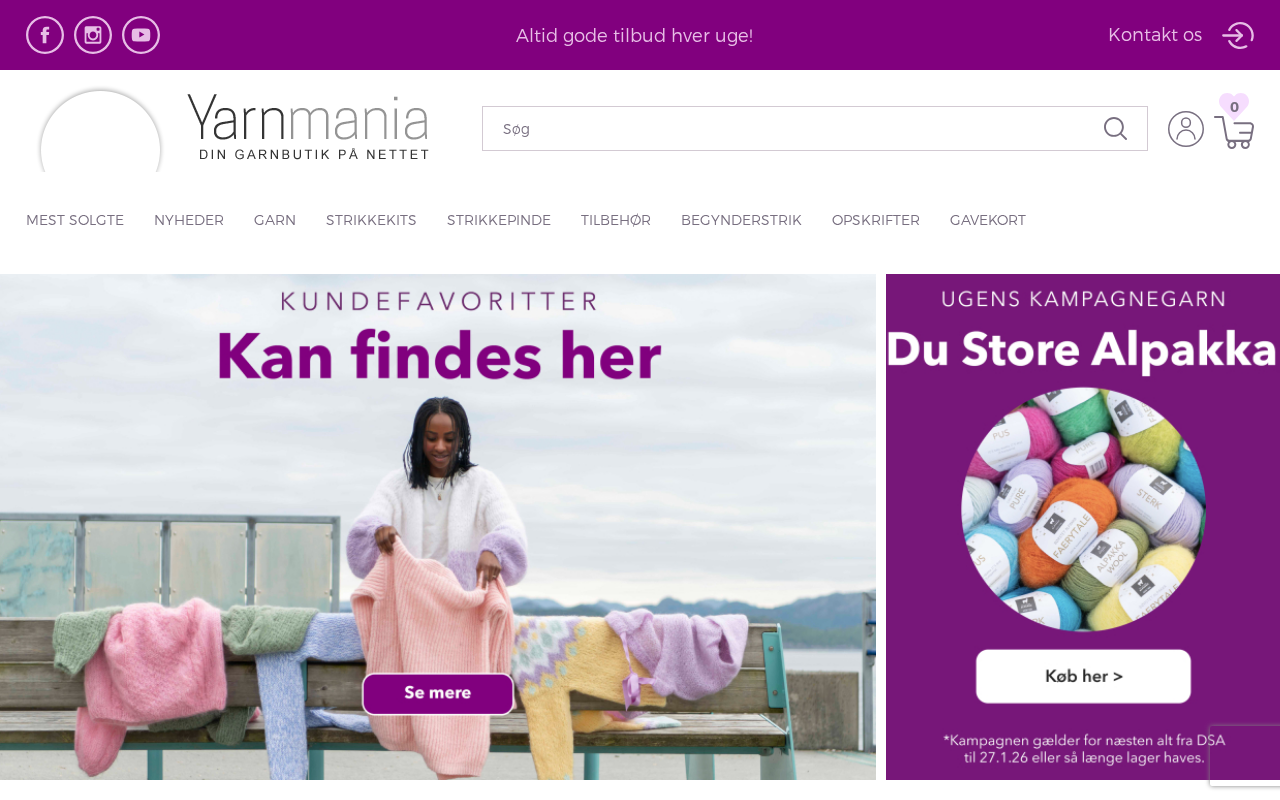Viewport: 1280px width, 800px height.
Task: Open the Facebook page icon
Action: click(x=45, y=35)
